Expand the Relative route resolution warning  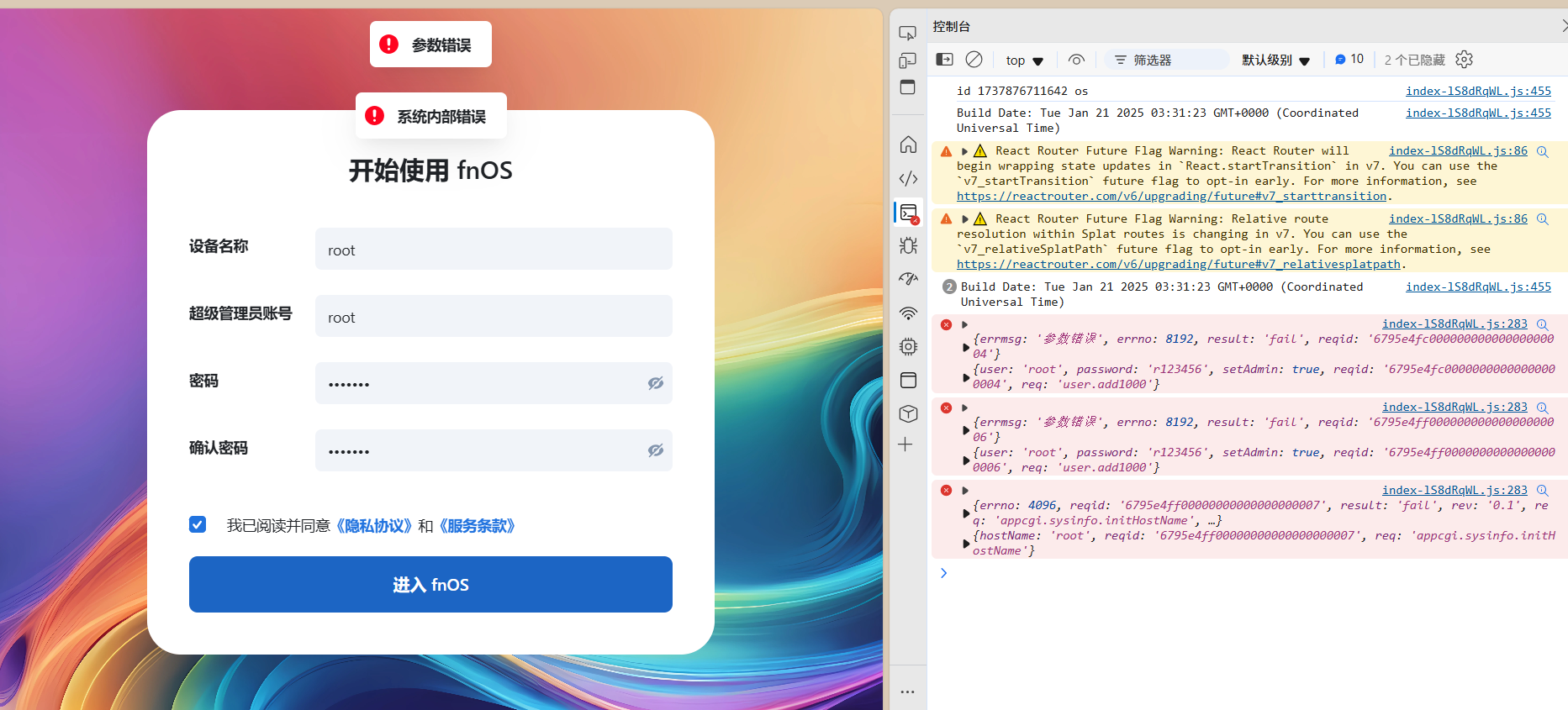pyautogui.click(x=965, y=219)
